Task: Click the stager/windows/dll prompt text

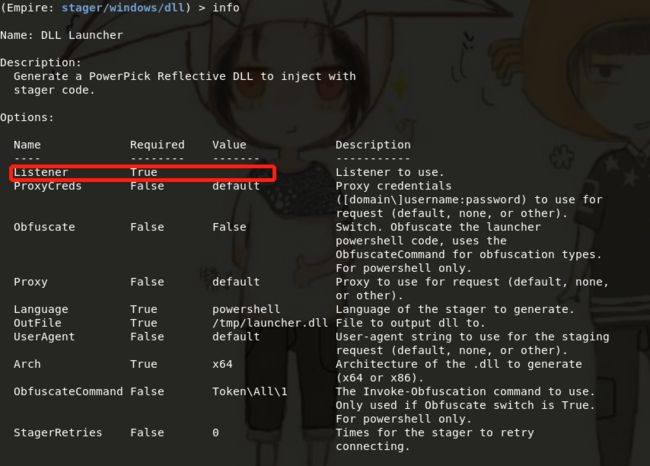Action: [x=123, y=7]
